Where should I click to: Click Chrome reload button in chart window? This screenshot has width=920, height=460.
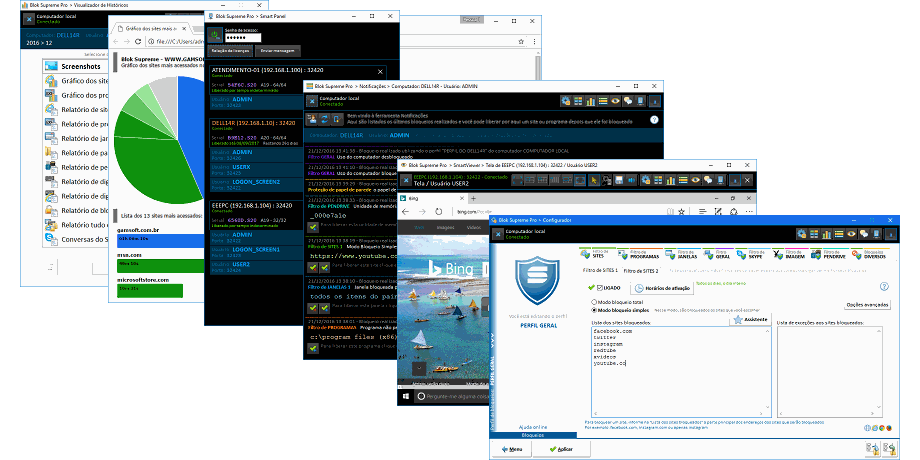[138, 42]
